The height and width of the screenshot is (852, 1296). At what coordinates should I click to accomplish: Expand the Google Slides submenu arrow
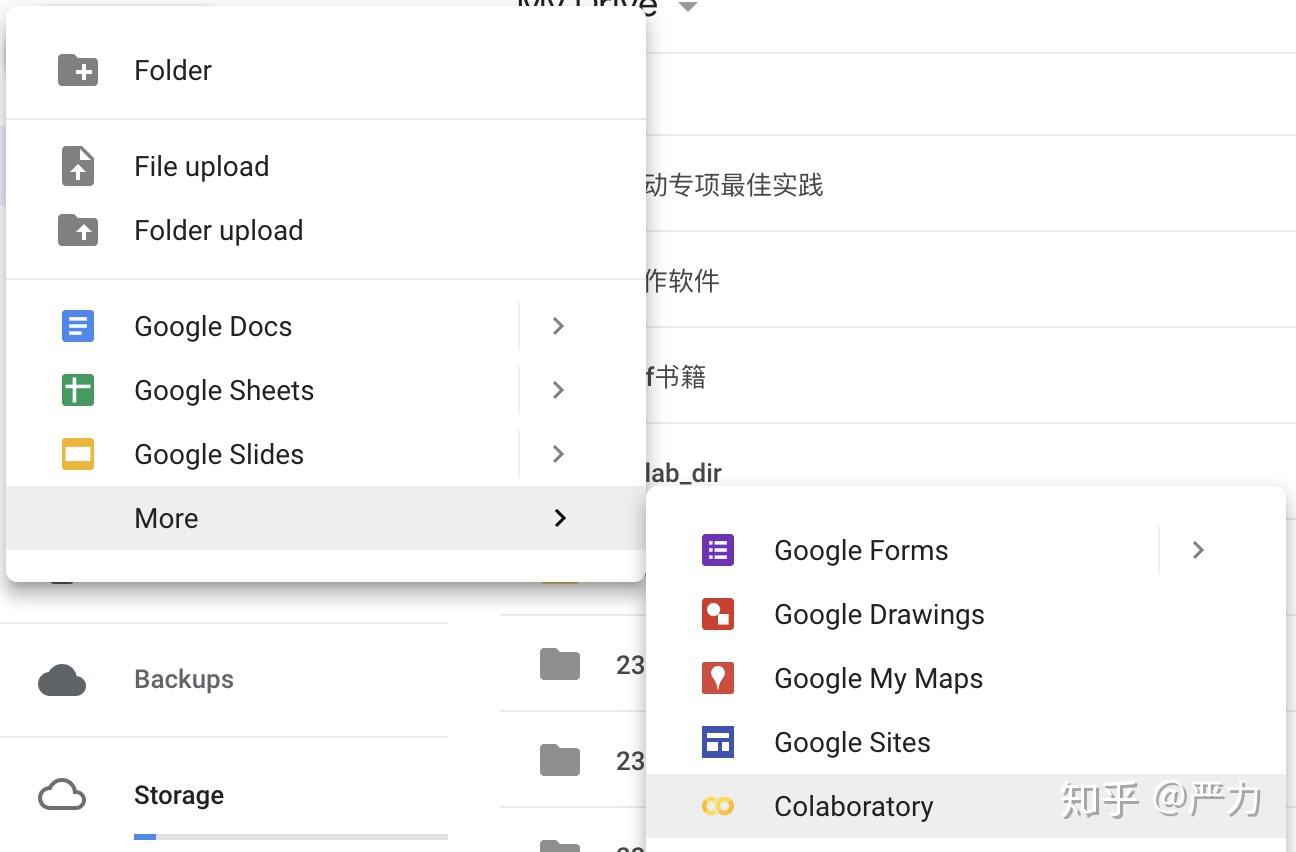click(559, 454)
